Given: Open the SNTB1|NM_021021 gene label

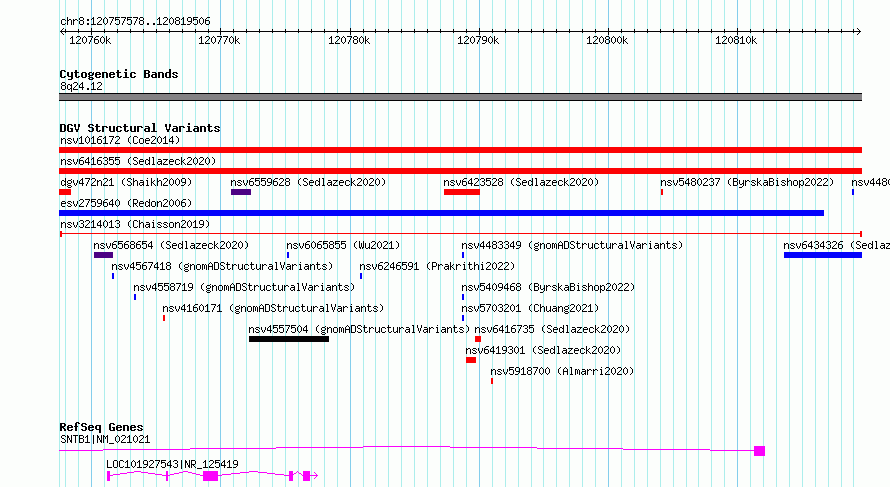Looking at the screenshot, I should click(x=105, y=439).
